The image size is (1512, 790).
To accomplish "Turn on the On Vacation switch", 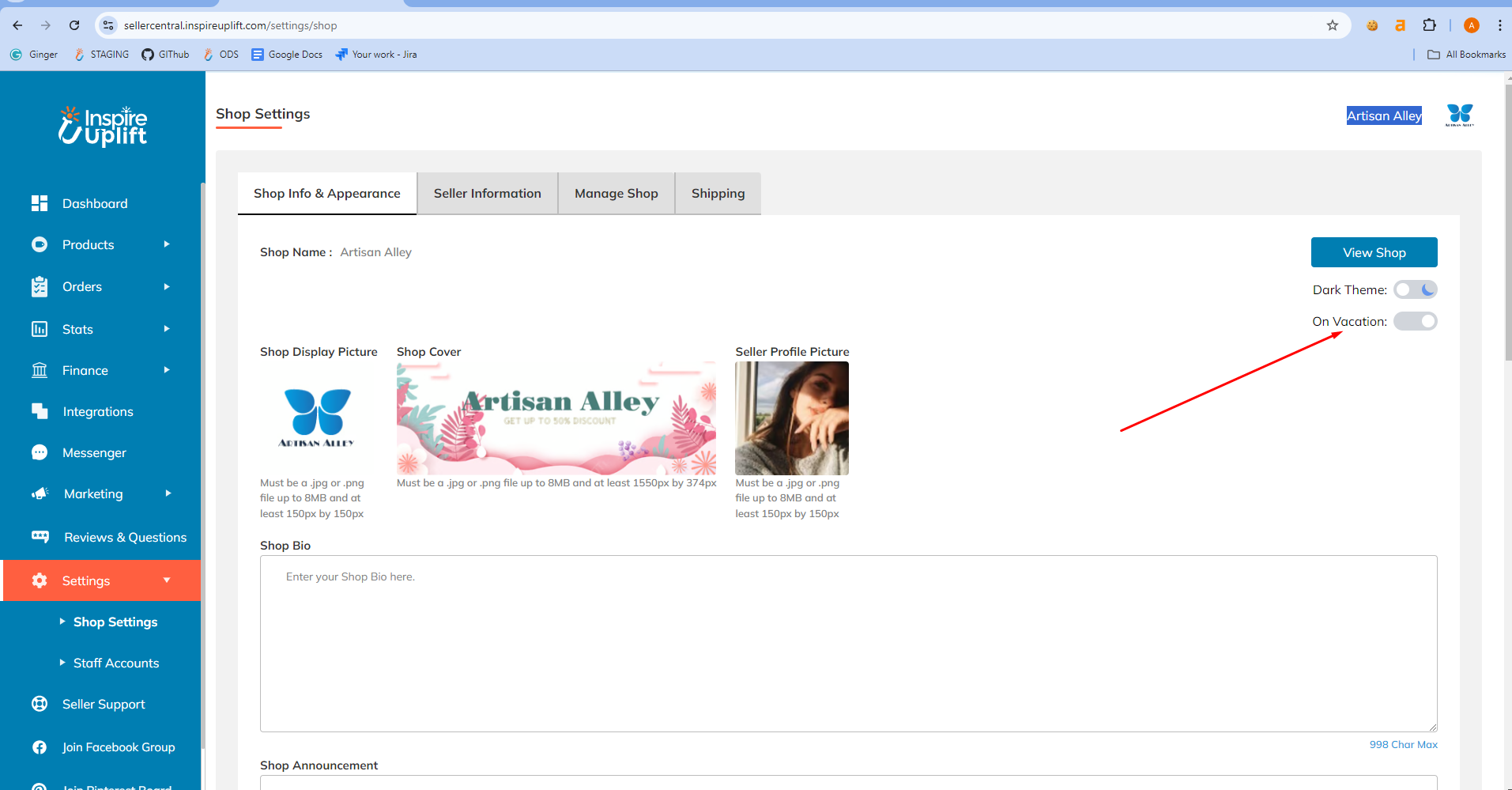I will [1415, 322].
